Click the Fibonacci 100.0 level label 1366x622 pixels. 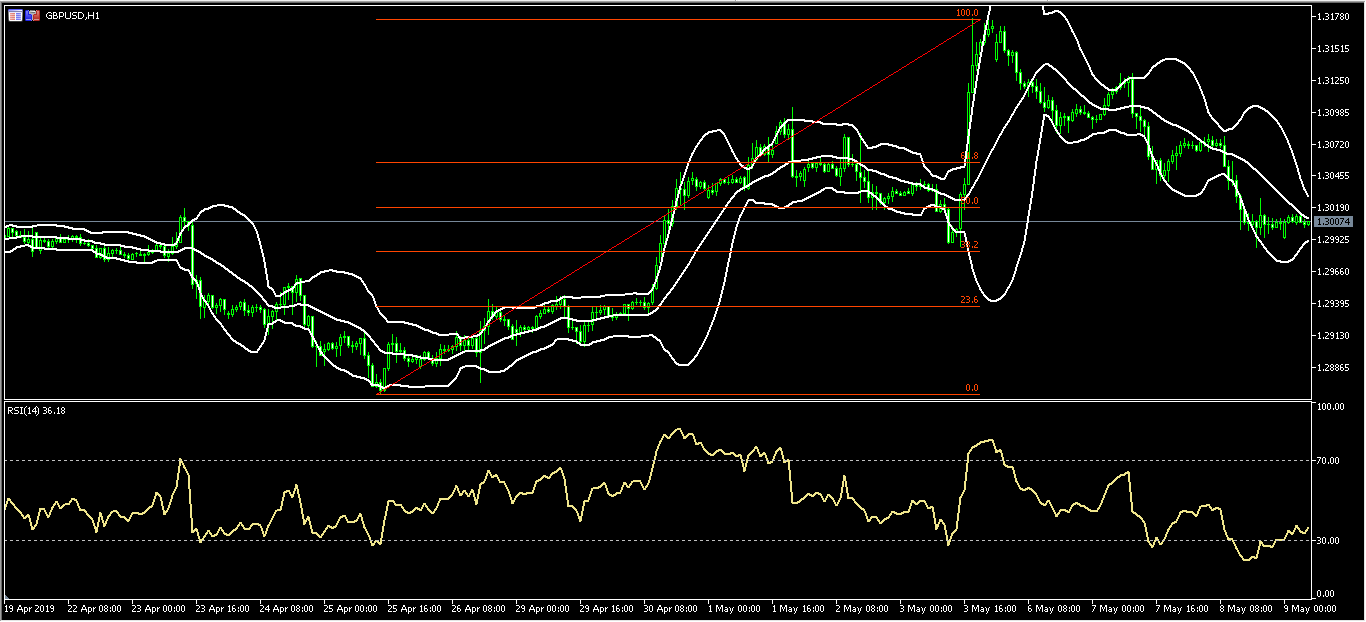tap(967, 13)
